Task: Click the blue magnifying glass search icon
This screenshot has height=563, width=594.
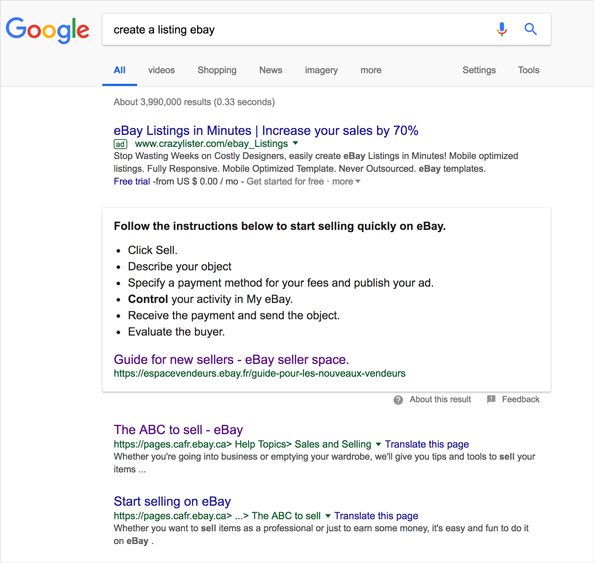Action: click(x=530, y=29)
